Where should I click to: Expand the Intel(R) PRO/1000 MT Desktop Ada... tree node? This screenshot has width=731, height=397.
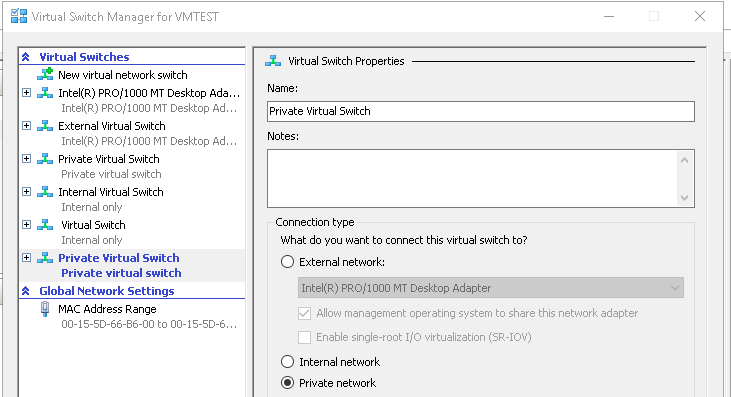coord(27,93)
